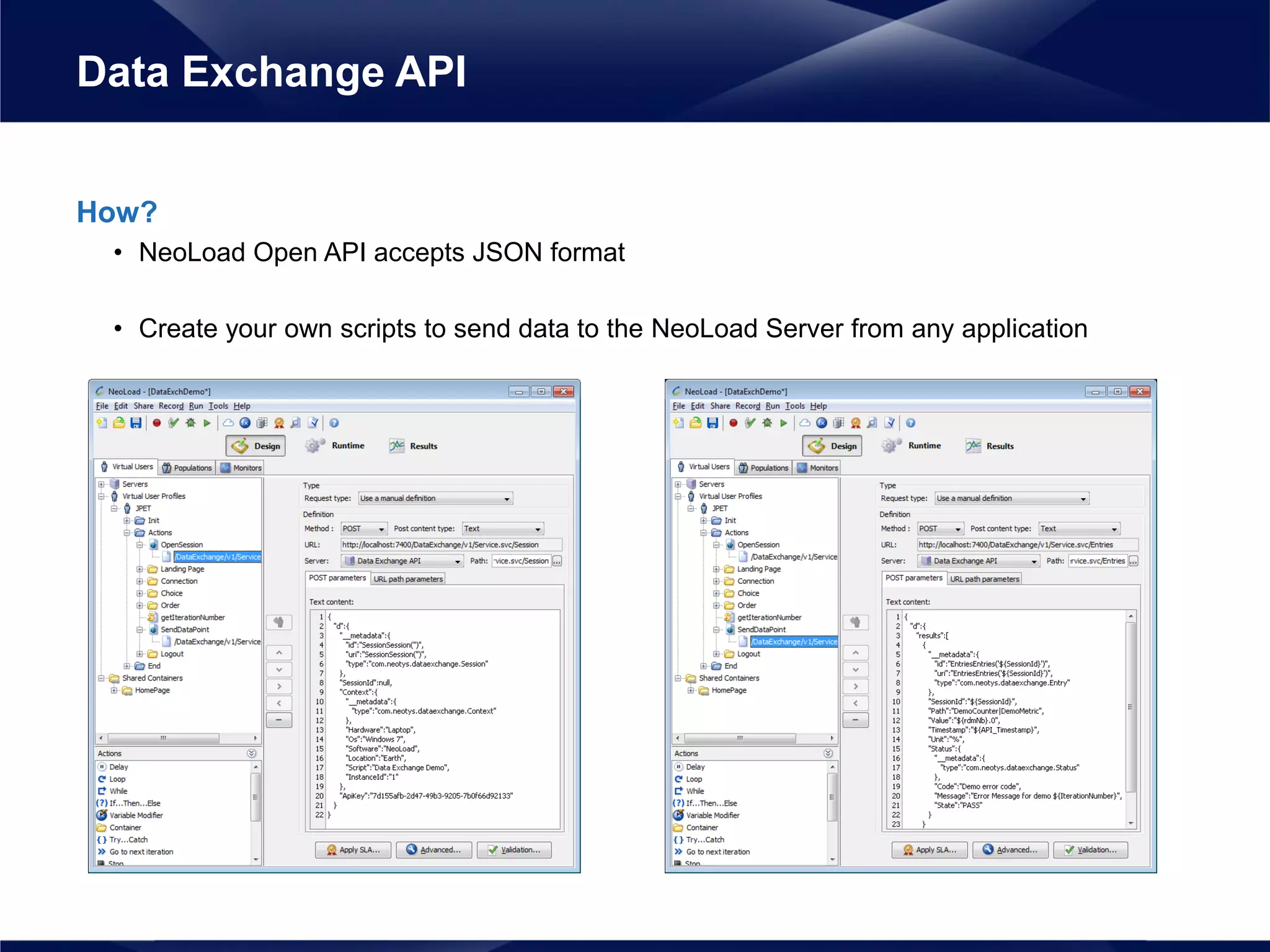
Task: Click green bug debug icon in right window
Action: (x=767, y=423)
